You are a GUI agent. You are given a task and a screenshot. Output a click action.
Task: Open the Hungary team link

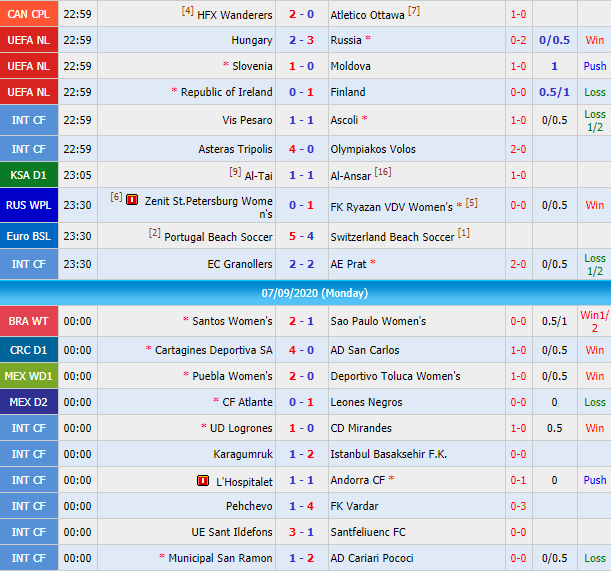point(252,40)
